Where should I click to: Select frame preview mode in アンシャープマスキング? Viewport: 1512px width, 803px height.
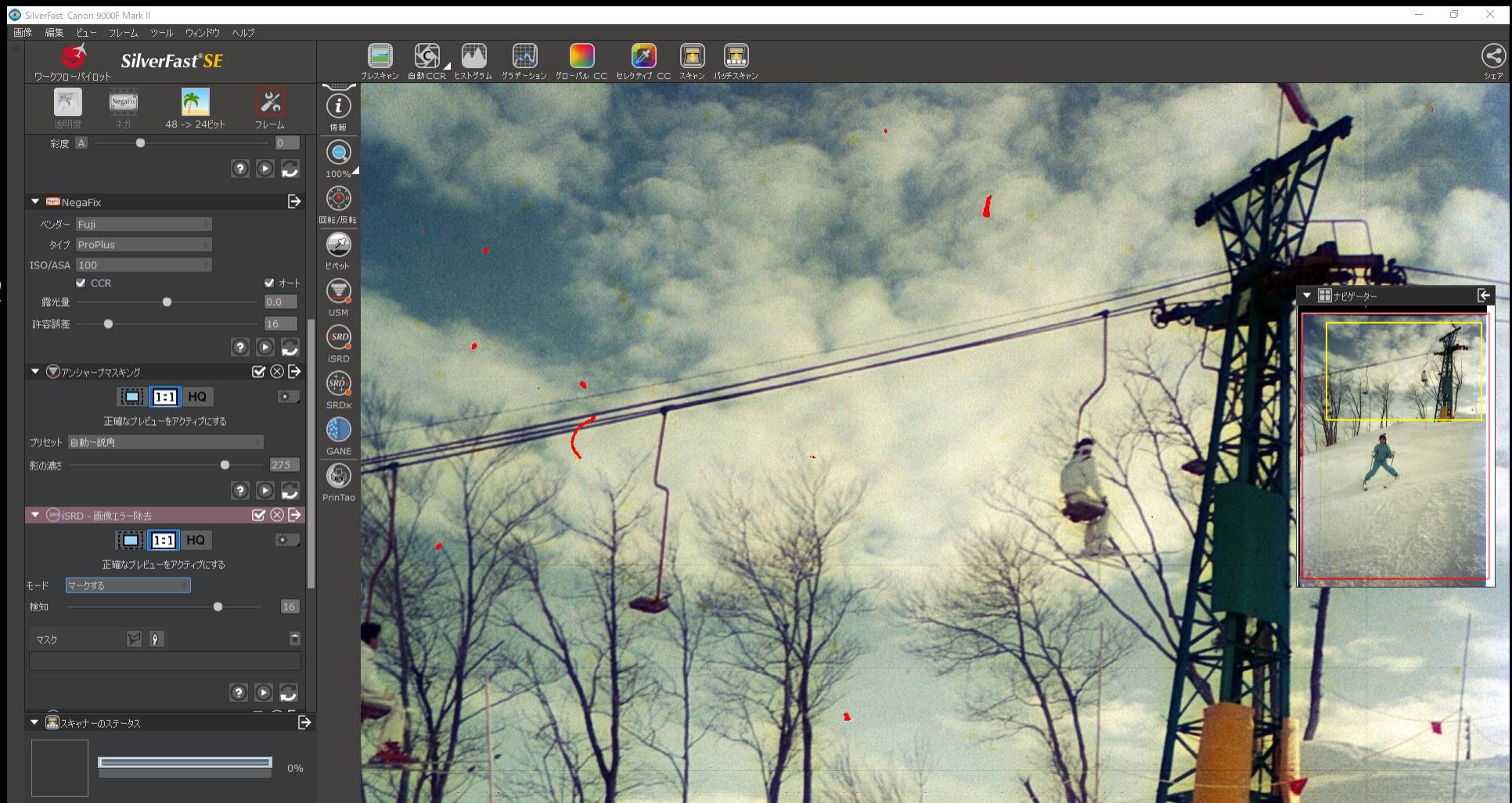131,397
